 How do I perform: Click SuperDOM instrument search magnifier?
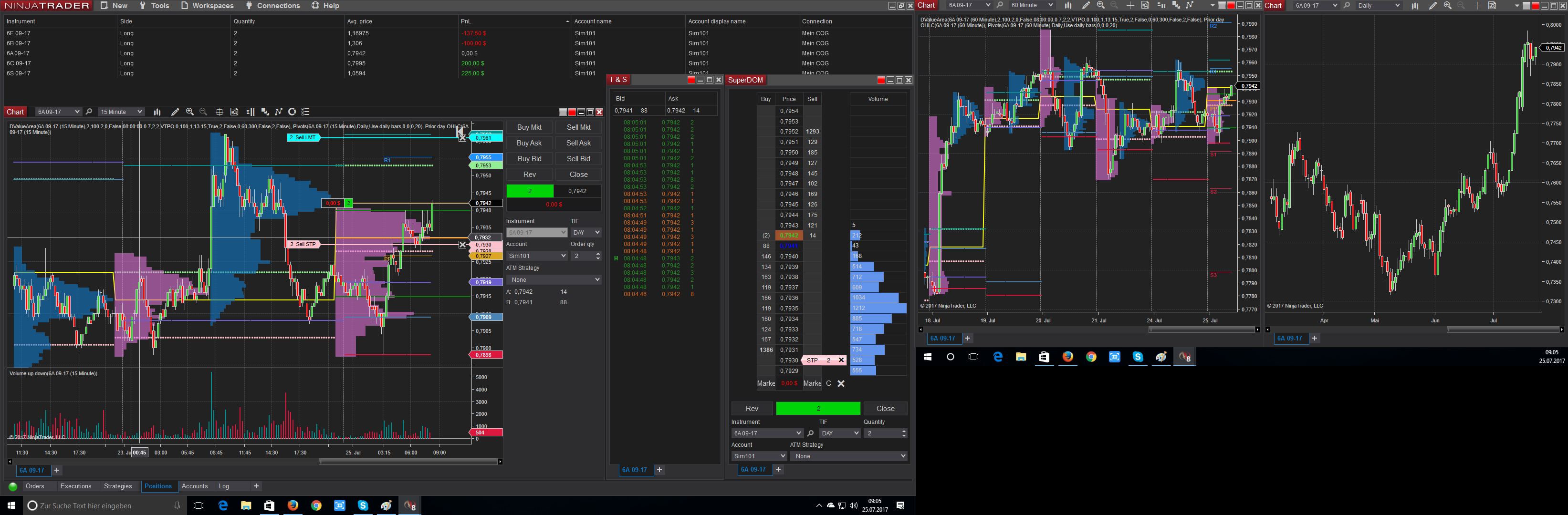click(x=810, y=433)
